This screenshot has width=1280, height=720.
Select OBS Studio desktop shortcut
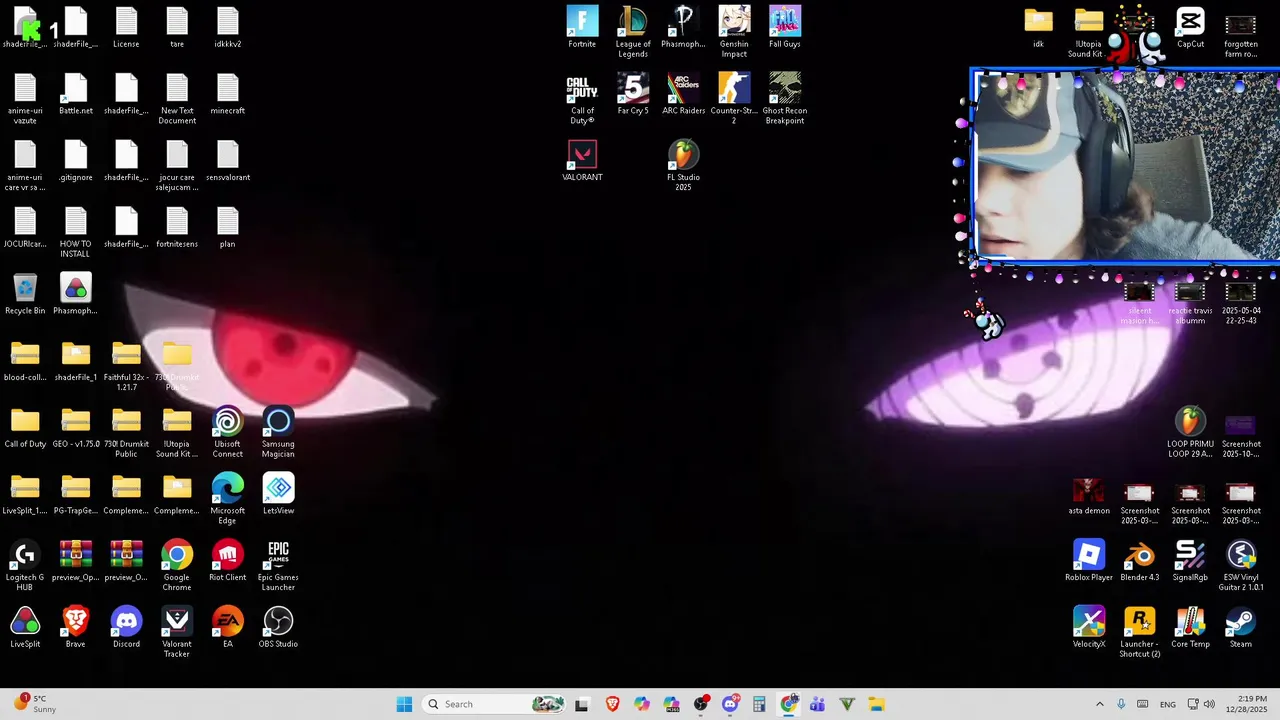[x=278, y=627]
